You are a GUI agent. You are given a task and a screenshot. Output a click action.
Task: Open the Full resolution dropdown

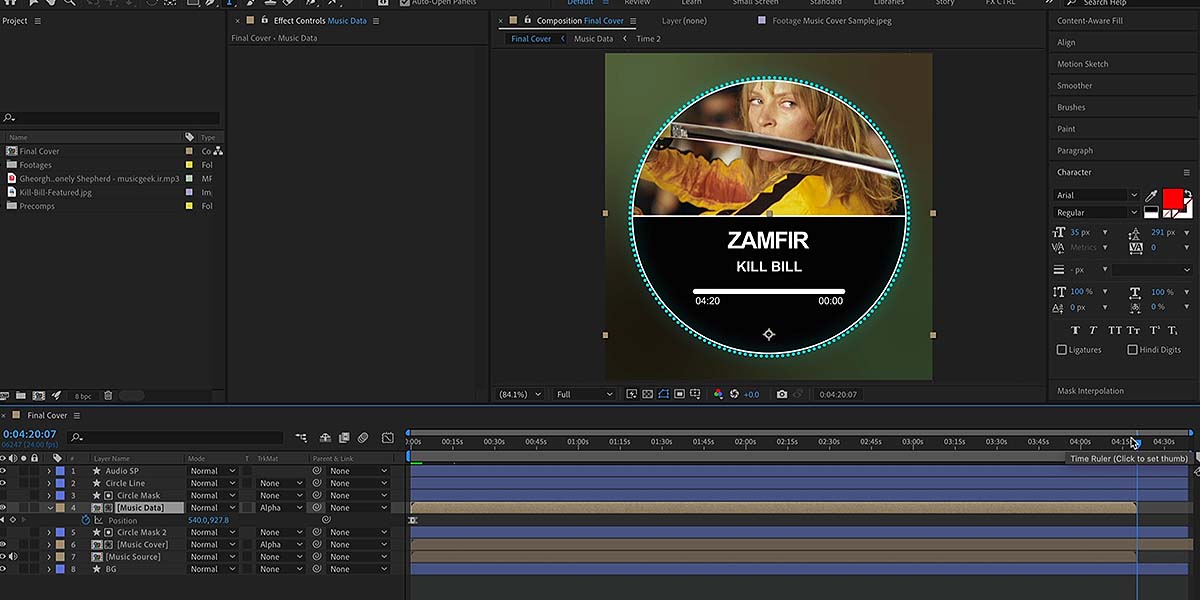[585, 394]
